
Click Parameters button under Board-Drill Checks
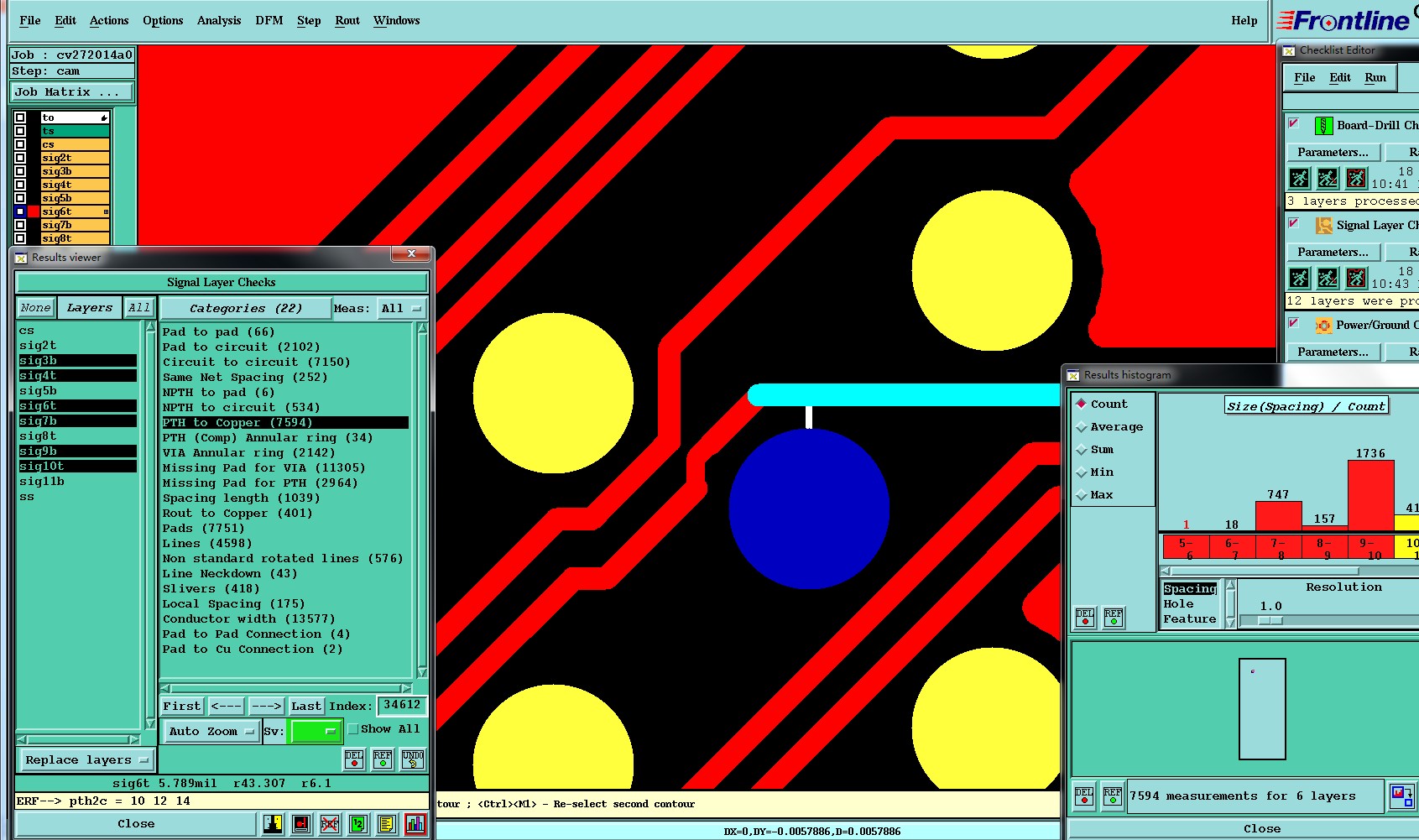click(1333, 152)
